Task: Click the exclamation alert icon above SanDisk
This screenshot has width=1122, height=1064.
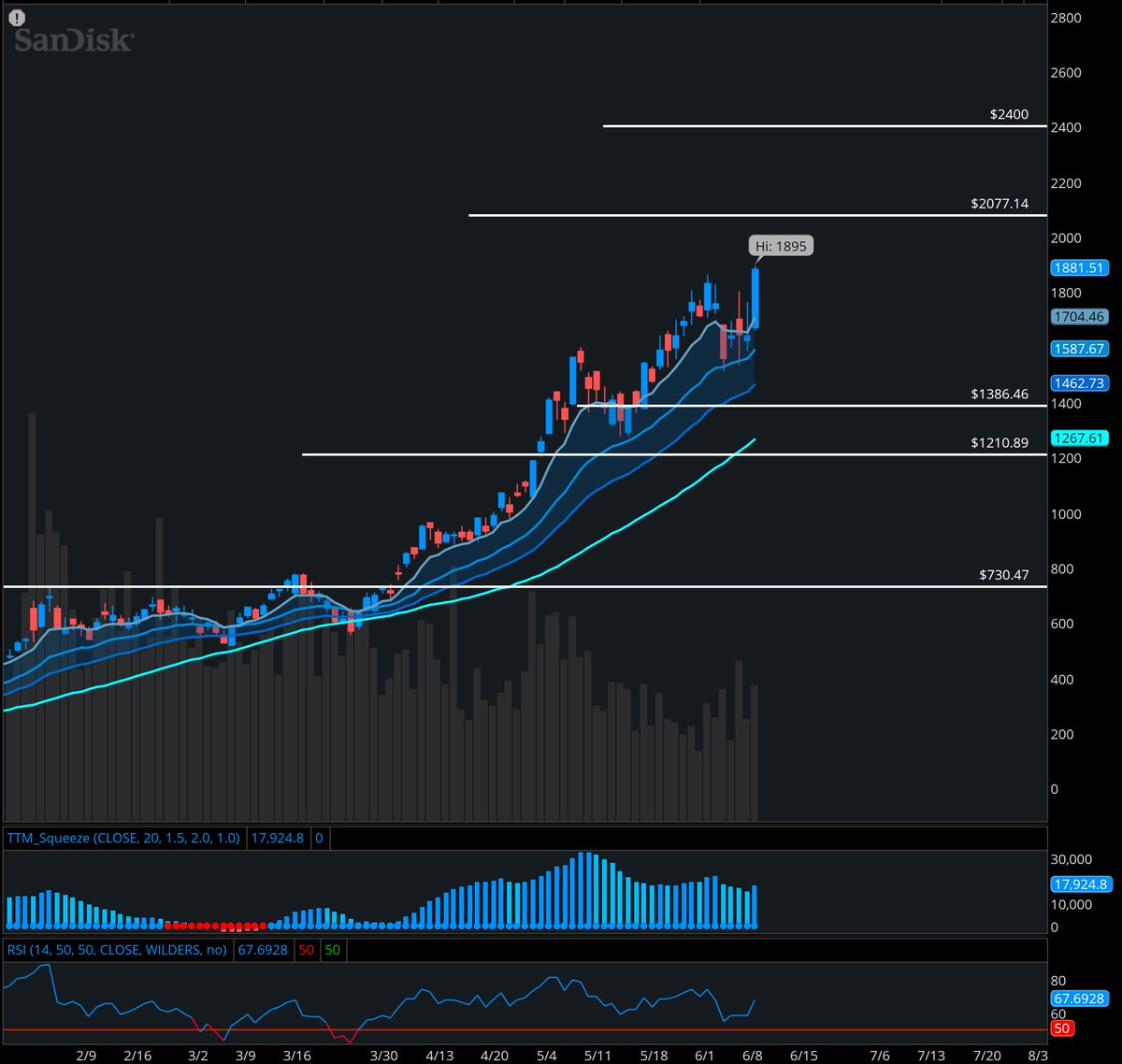Action: click(x=19, y=17)
